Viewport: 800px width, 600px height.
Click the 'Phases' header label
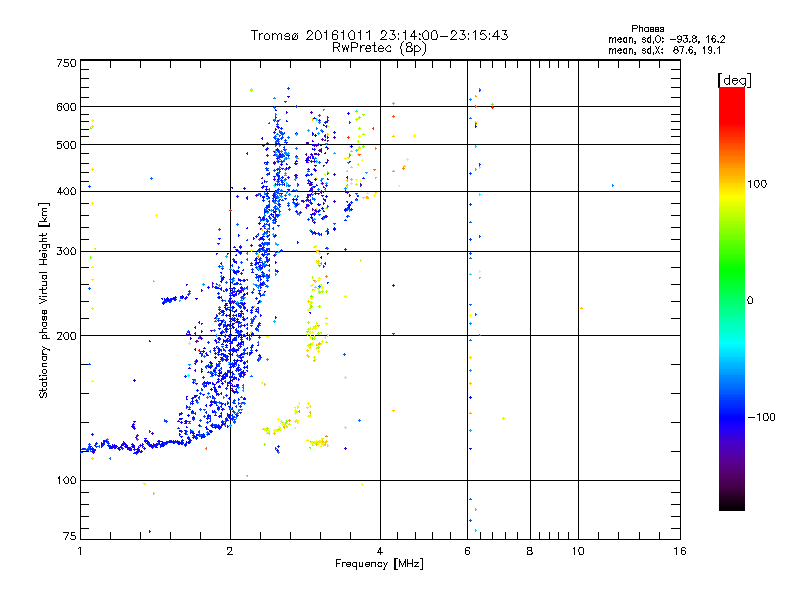pyautogui.click(x=647, y=29)
